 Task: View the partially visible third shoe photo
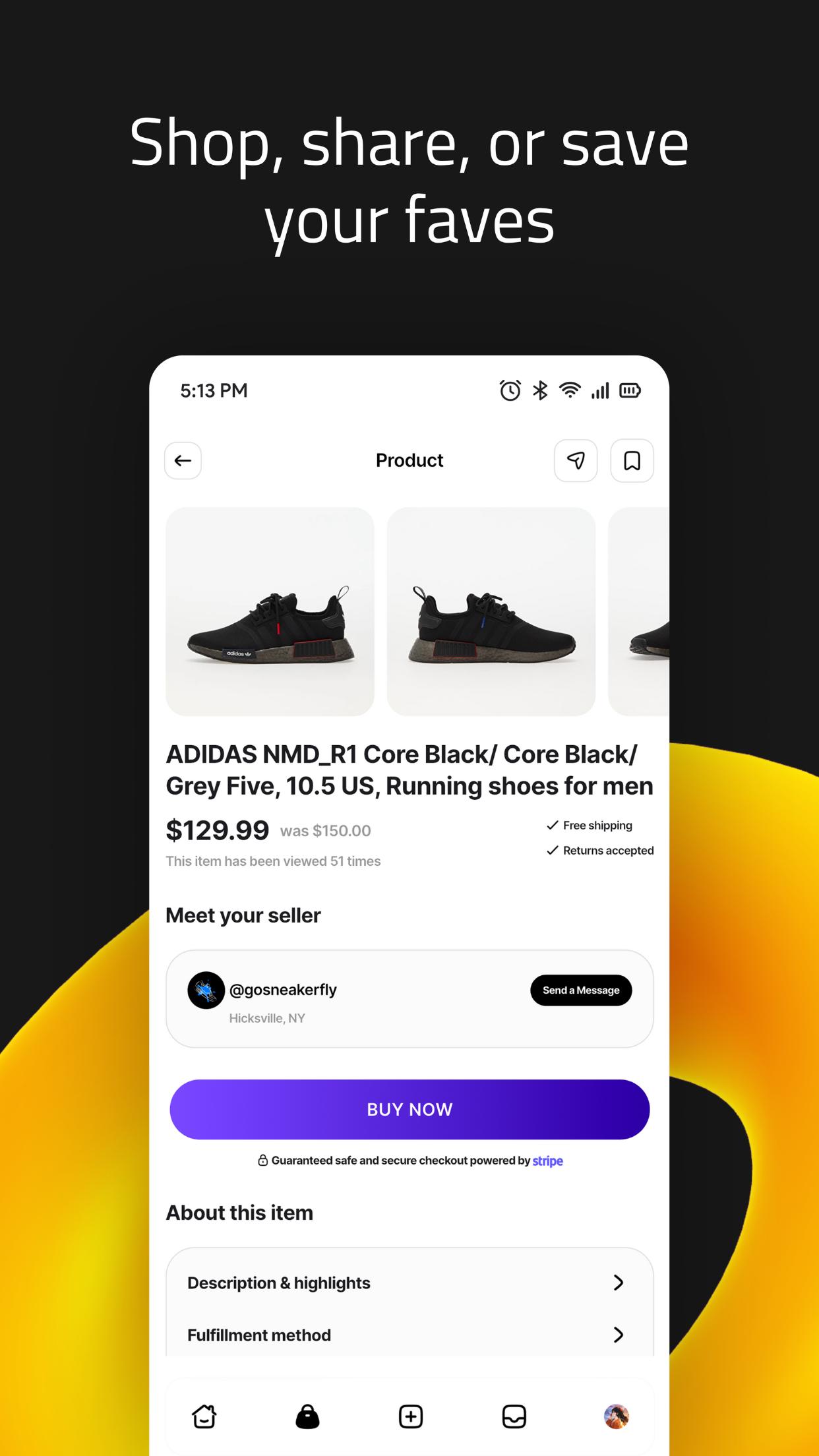click(638, 611)
